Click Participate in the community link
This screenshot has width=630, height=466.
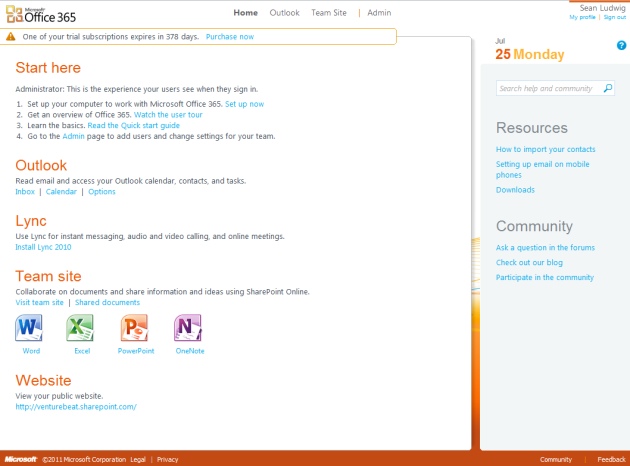tap(544, 277)
